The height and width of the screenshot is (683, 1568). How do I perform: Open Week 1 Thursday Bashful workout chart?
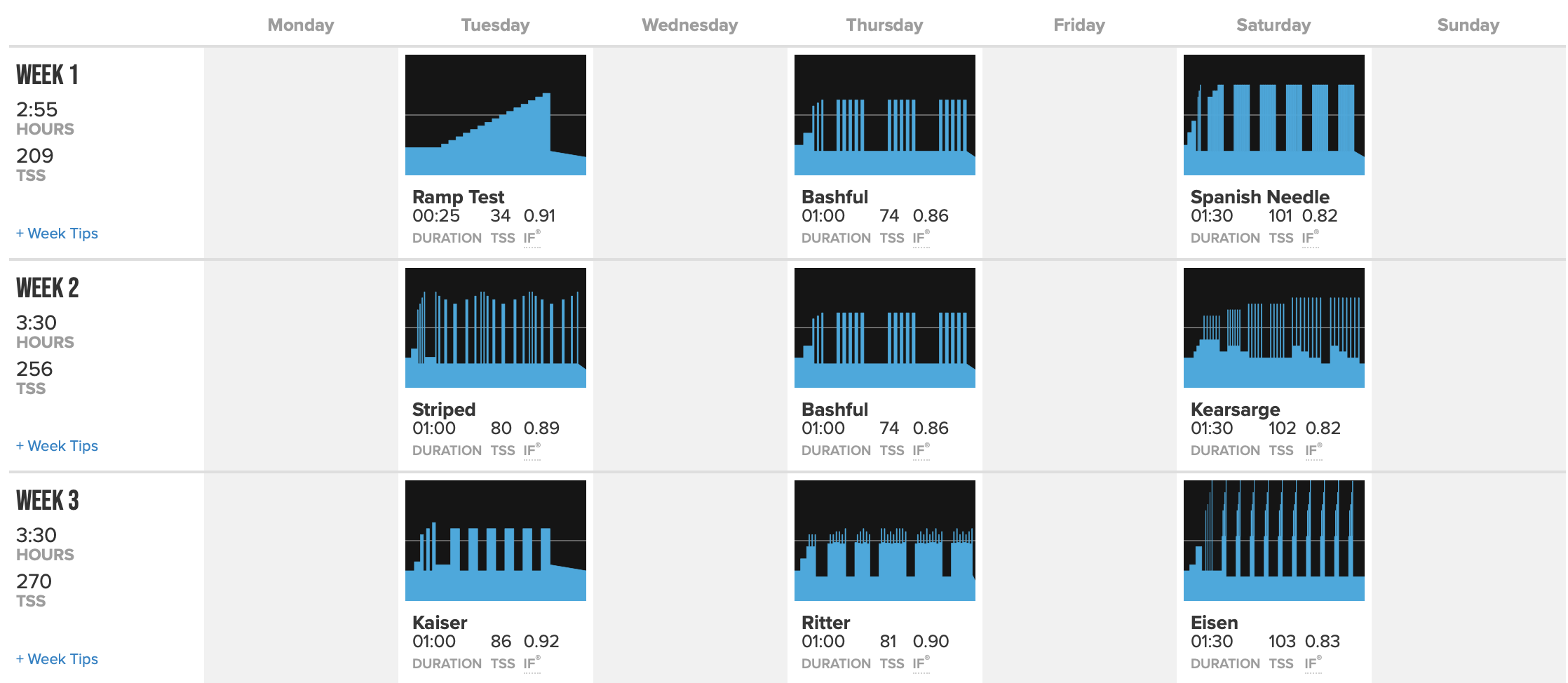pyautogui.click(x=884, y=115)
